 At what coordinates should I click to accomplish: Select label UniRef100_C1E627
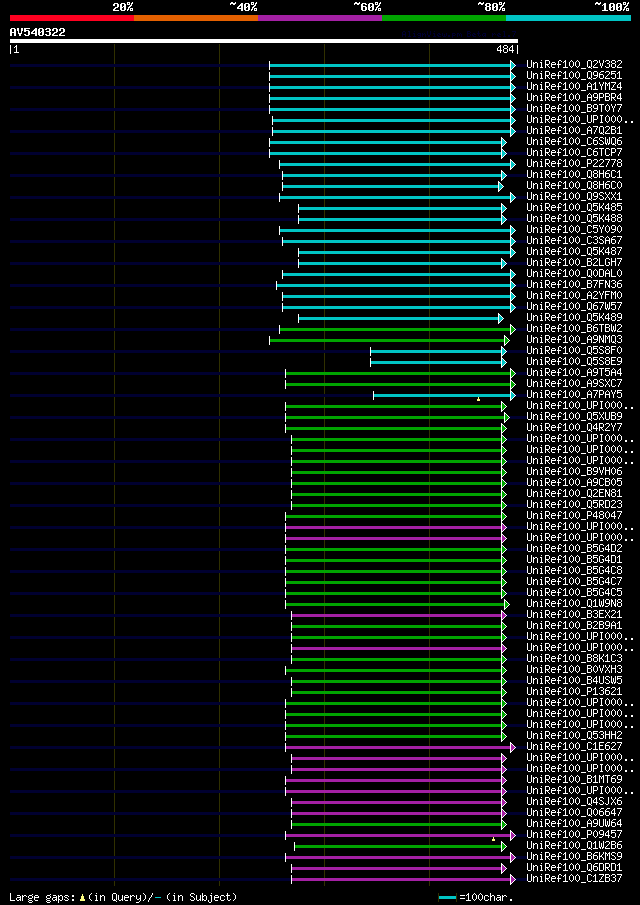click(574, 747)
